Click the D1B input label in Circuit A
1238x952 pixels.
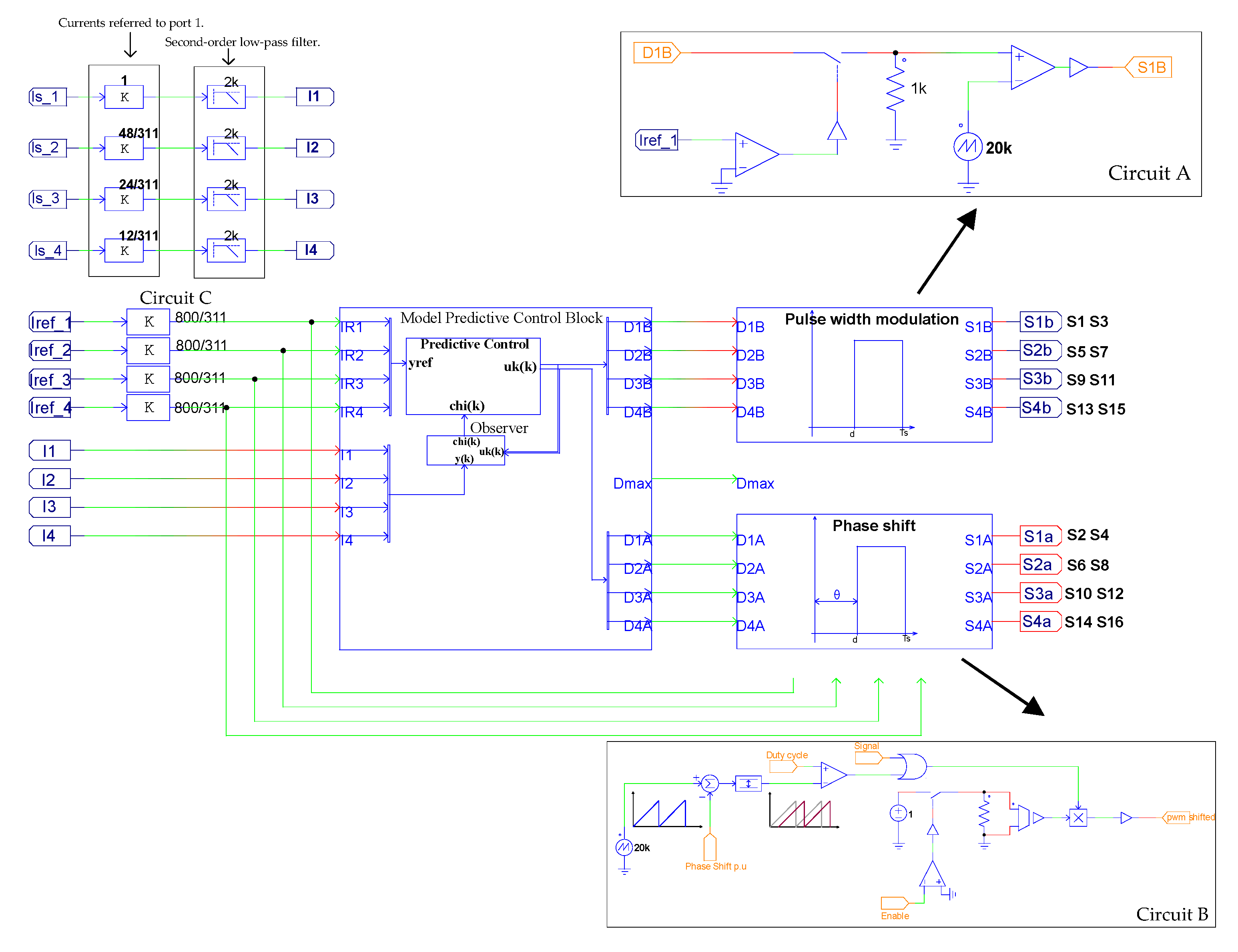tap(656, 53)
